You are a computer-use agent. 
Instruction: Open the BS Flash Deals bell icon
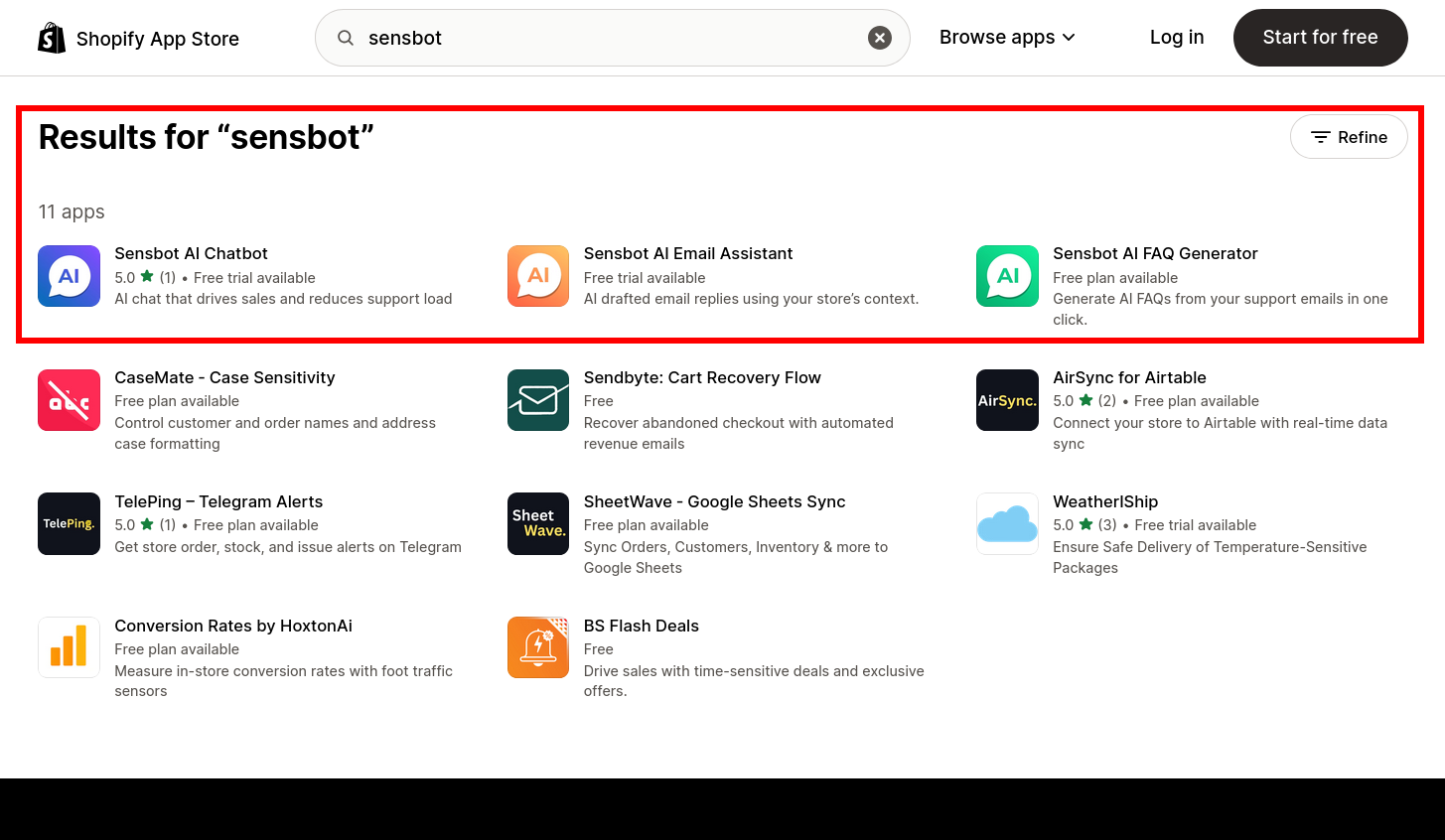(x=538, y=647)
